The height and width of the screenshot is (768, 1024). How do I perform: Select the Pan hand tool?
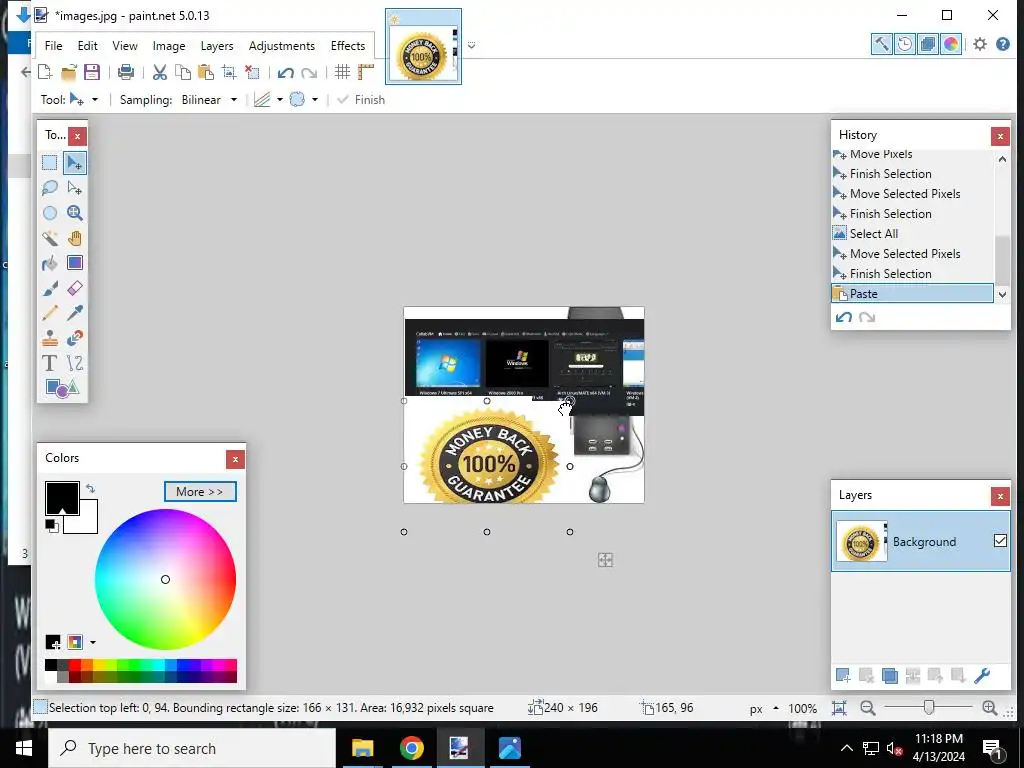pyautogui.click(x=74, y=238)
